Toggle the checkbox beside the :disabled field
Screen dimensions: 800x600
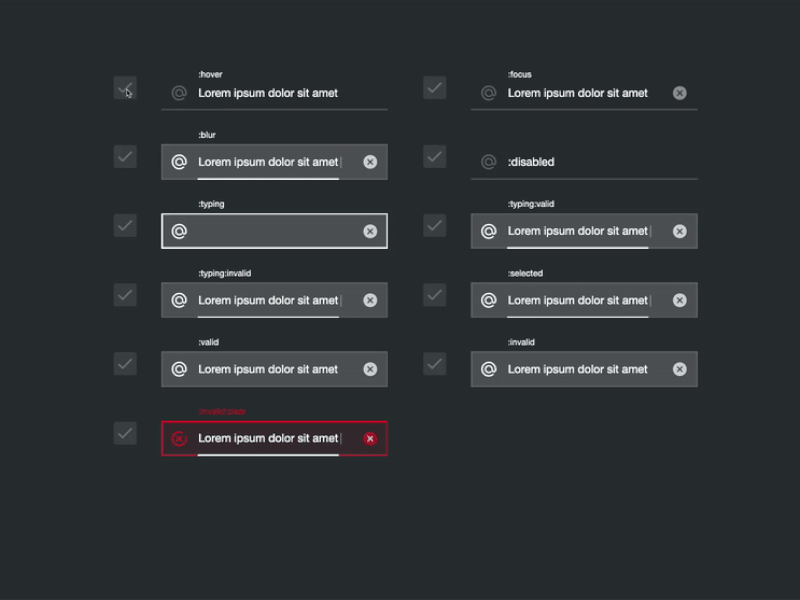pyautogui.click(x=435, y=157)
